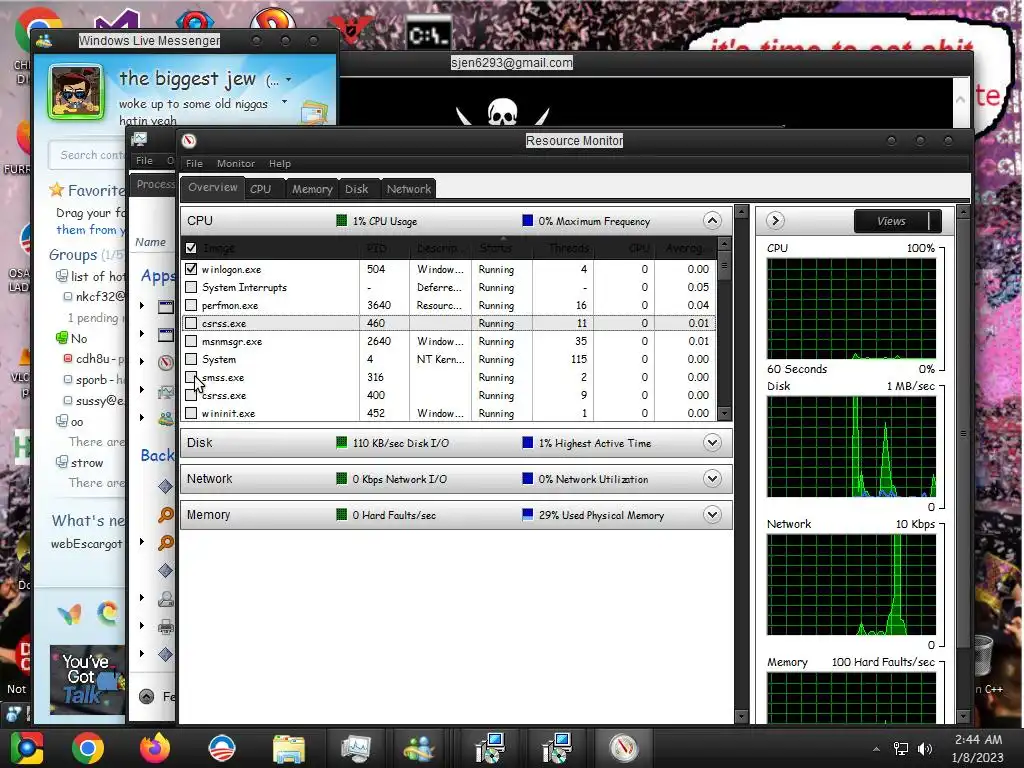1024x768 pixels.
Task: Open Messenger status message dropdown arrow
Action: pyautogui.click(x=284, y=102)
